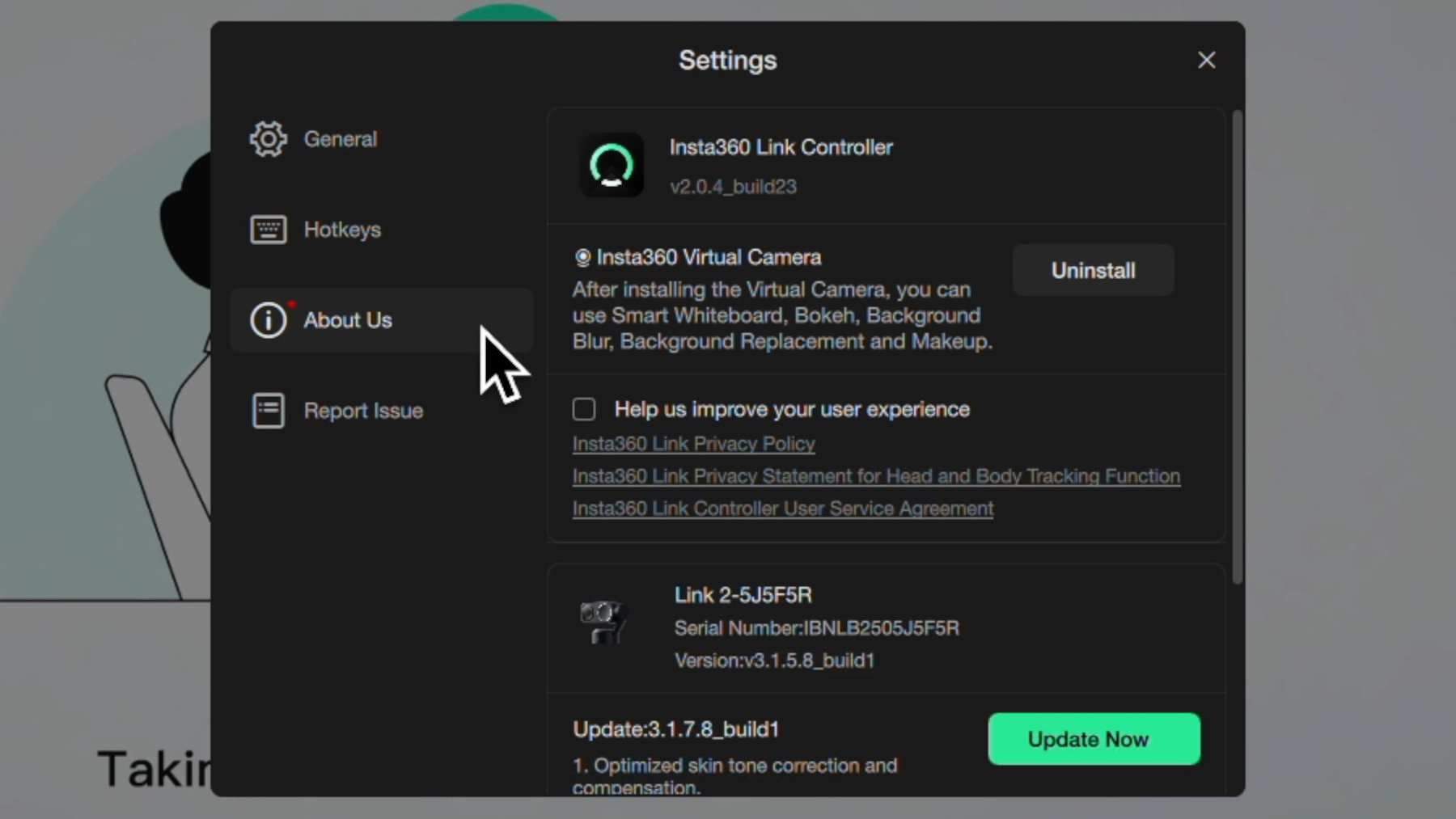Enable Help us improve your user experience
The image size is (1456, 819).
[584, 409]
